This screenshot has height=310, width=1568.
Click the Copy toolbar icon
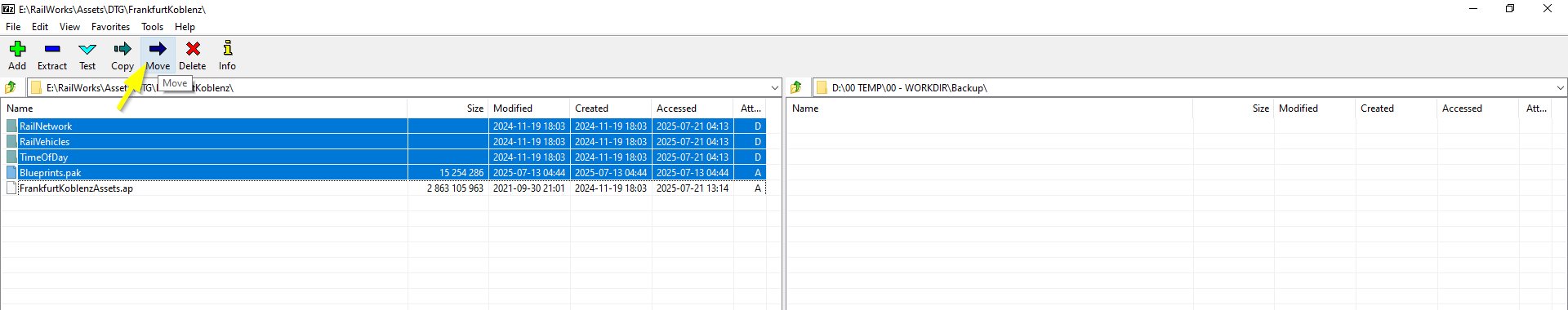tap(122, 50)
